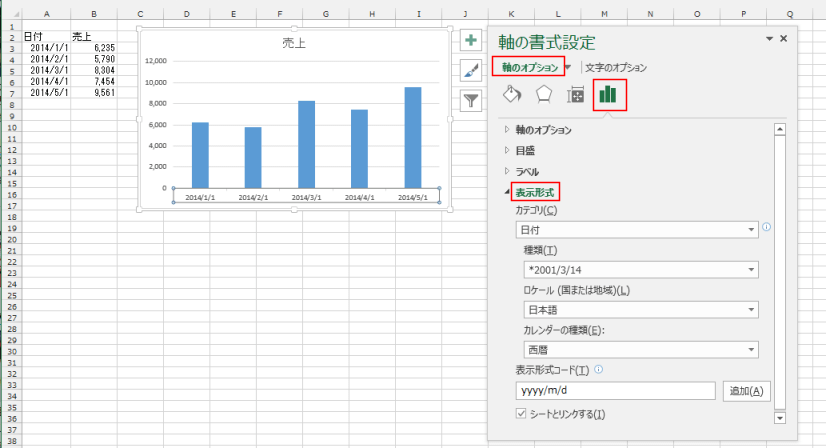This screenshot has height=448, width=826.
Task: Close the 軸の書式設定 pane
Action: (783, 38)
